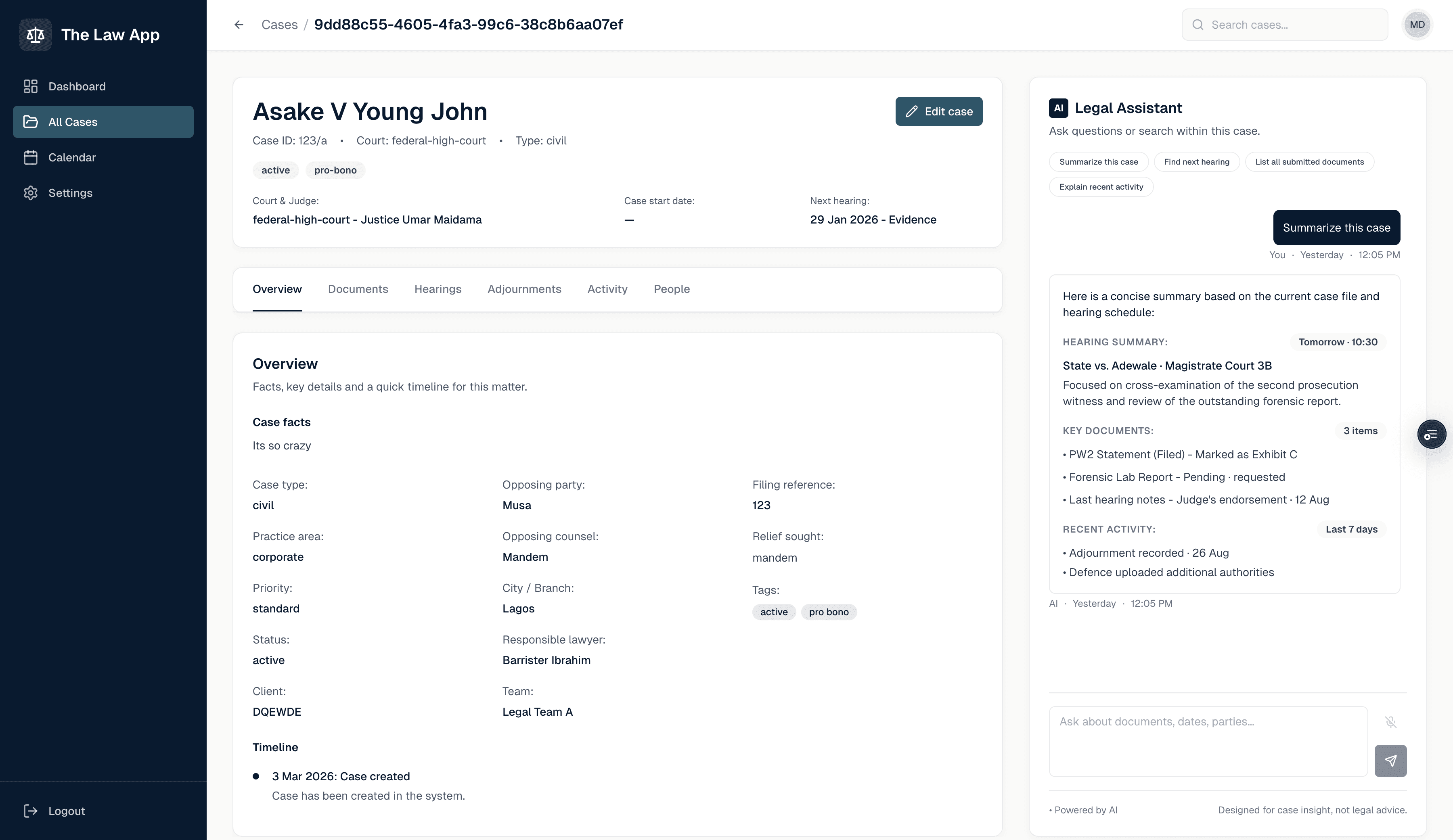Open Settings gear in sidebar
Screen dimensions: 1453x840
(x=31, y=193)
